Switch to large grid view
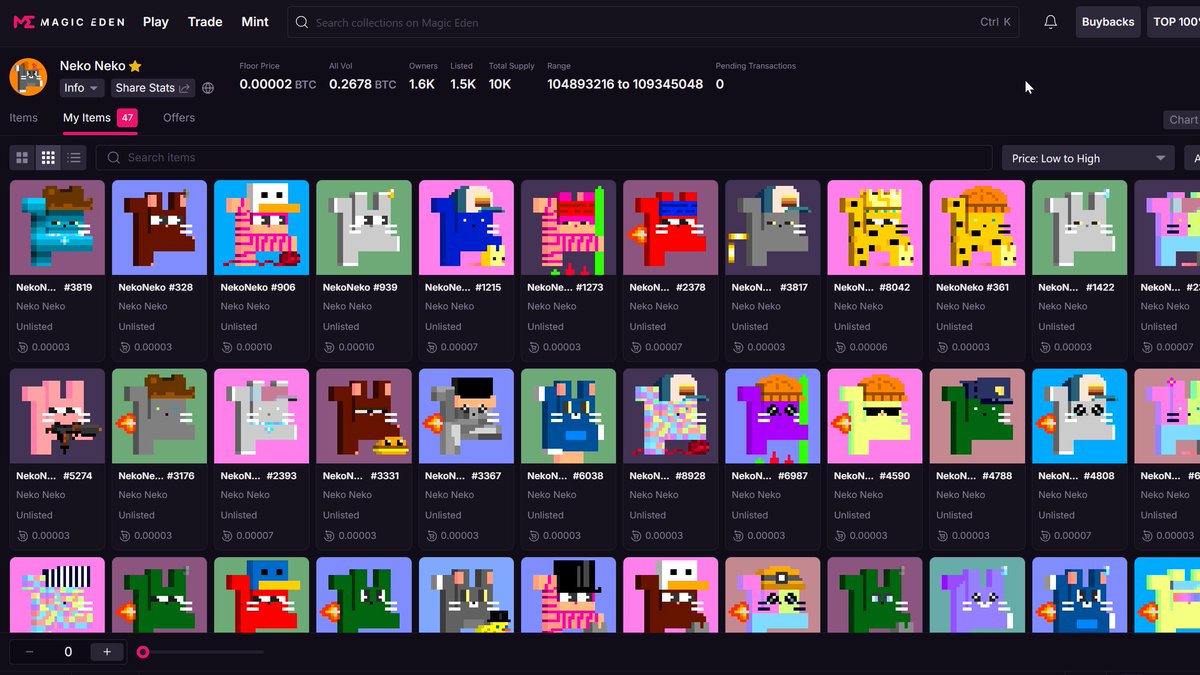This screenshot has height=675, width=1200. click(22, 157)
